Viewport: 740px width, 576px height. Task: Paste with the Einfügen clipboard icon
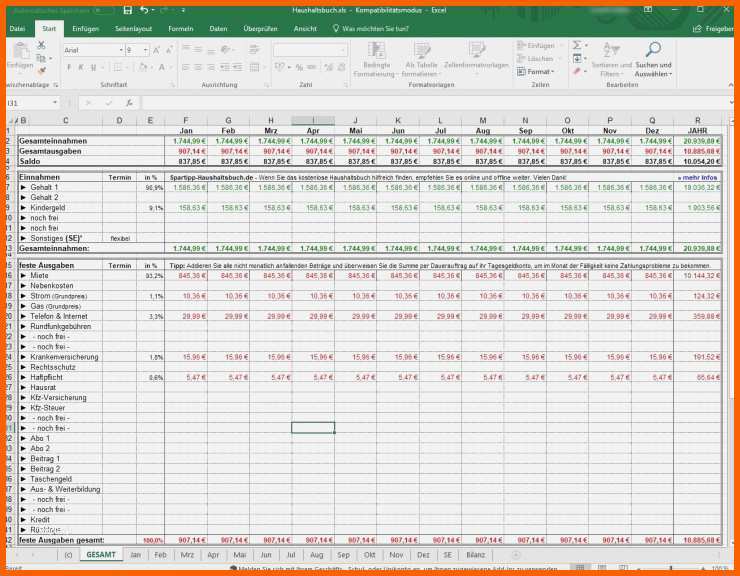(20, 56)
